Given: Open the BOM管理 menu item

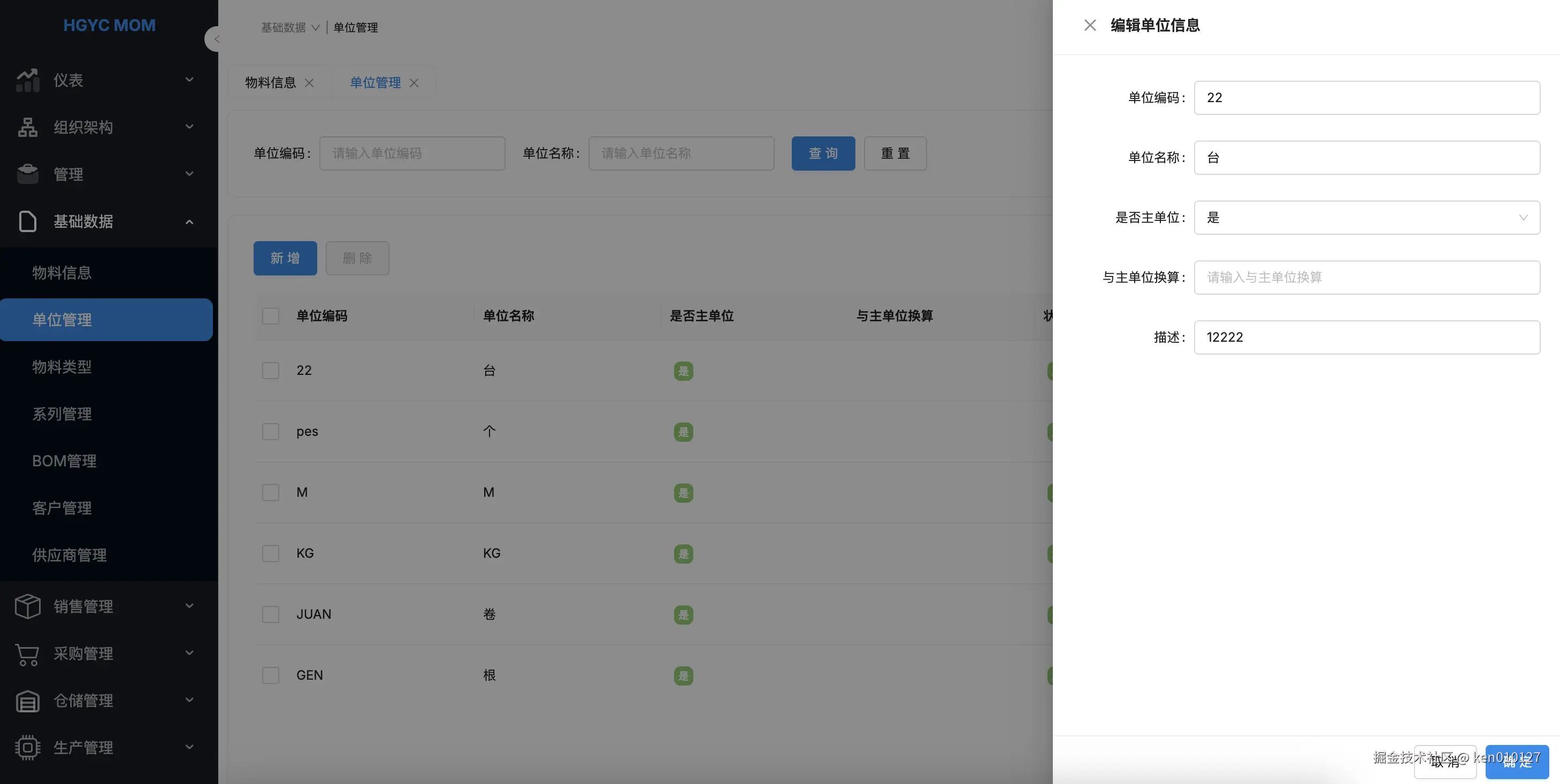Looking at the screenshot, I should click(64, 460).
